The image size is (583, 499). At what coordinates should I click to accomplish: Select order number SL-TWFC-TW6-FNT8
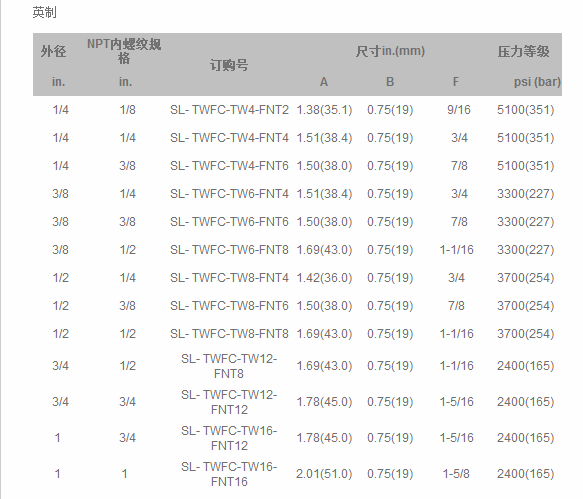point(229,250)
